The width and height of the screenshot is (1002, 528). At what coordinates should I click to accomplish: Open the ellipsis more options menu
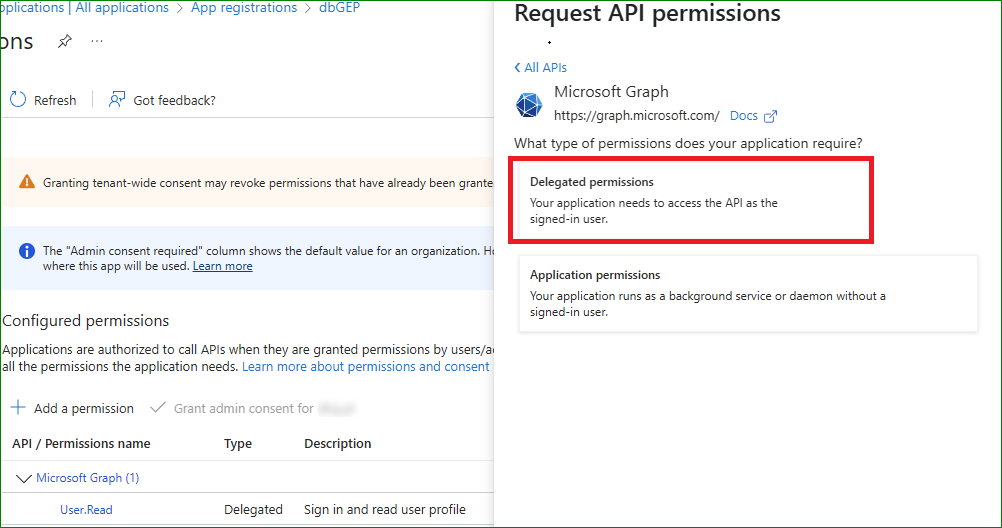coord(97,41)
